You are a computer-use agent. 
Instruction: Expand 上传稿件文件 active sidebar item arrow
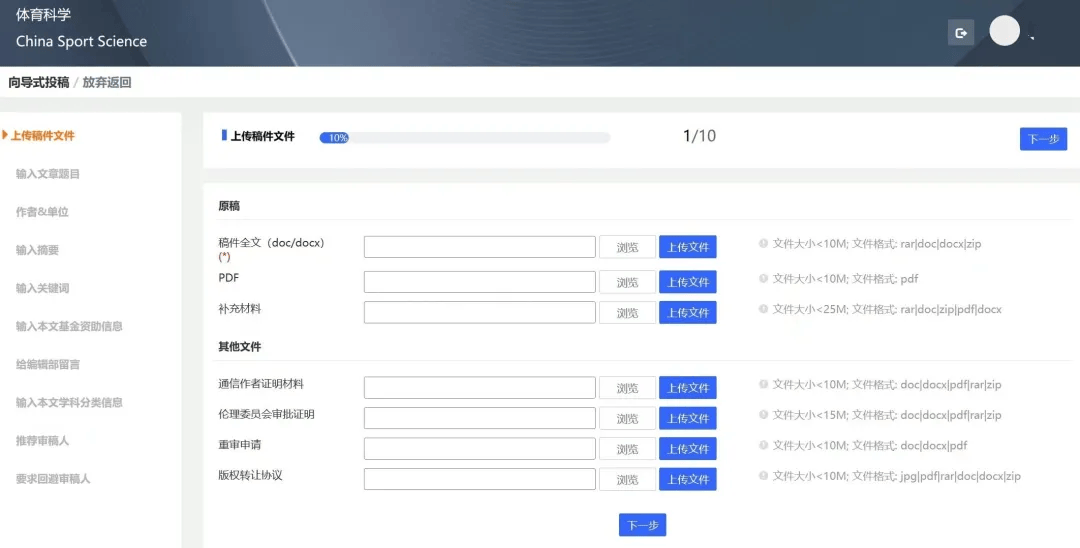click(5, 135)
